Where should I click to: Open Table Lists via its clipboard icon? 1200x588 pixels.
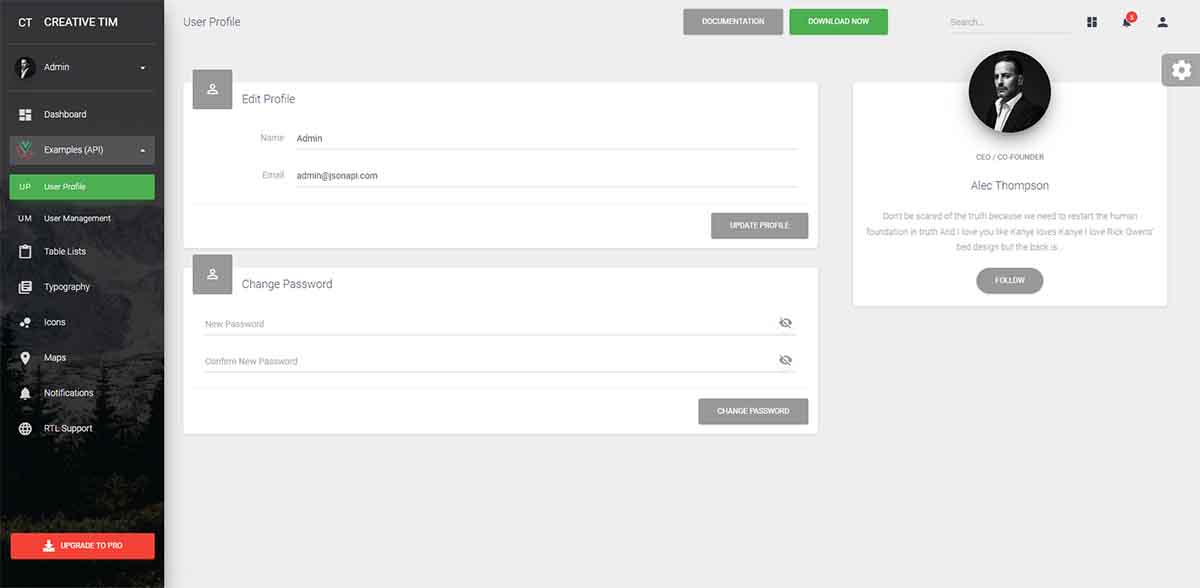click(24, 251)
